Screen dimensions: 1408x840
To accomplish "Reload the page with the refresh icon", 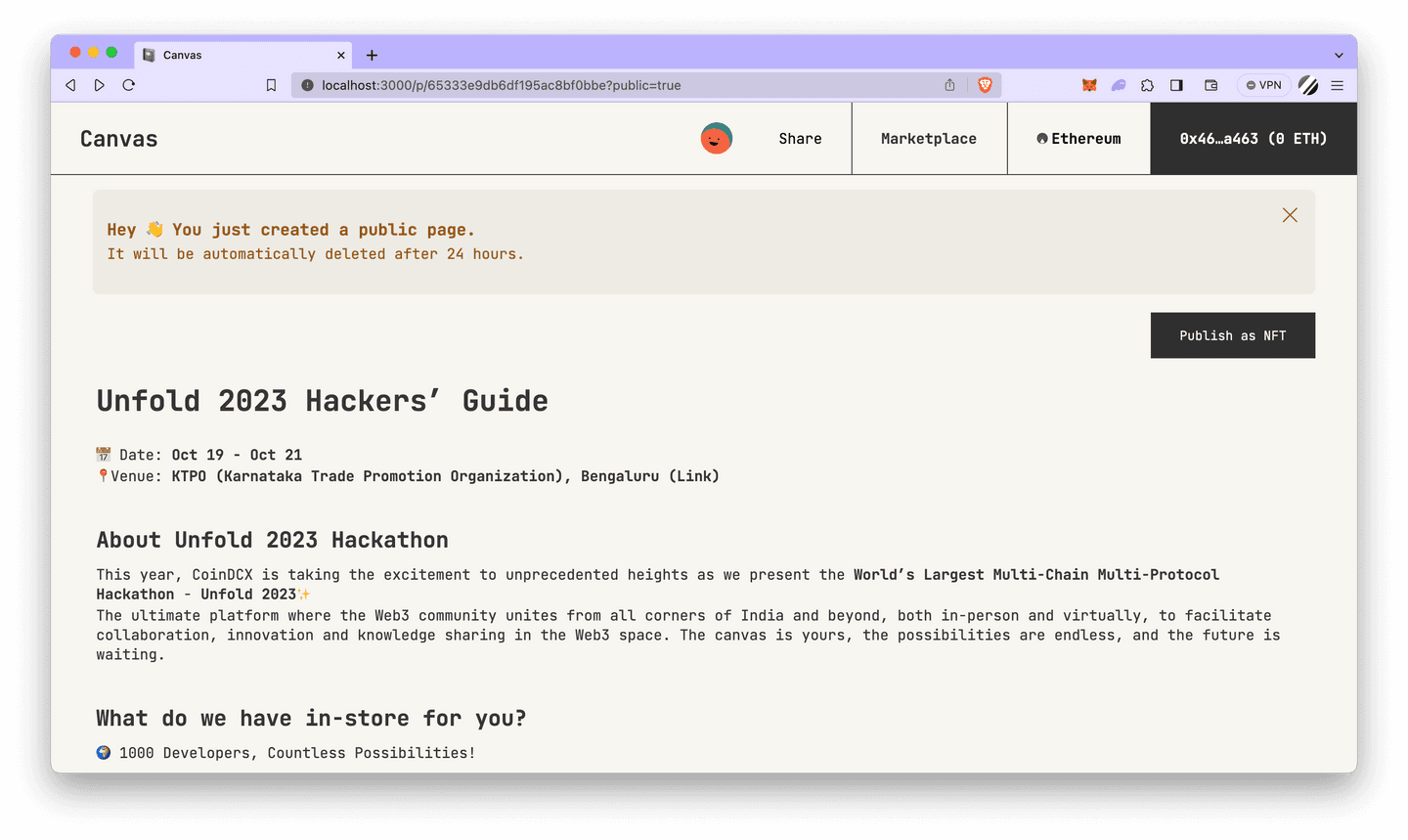I will pos(129,85).
